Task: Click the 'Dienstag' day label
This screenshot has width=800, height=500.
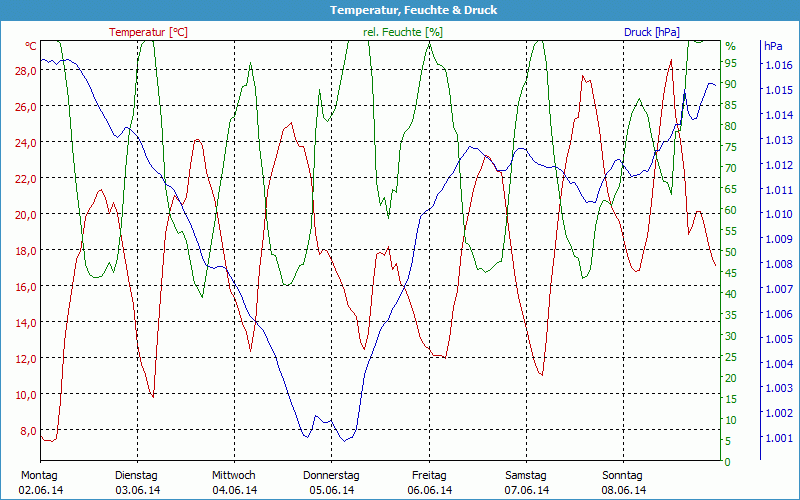Action: 136,475
